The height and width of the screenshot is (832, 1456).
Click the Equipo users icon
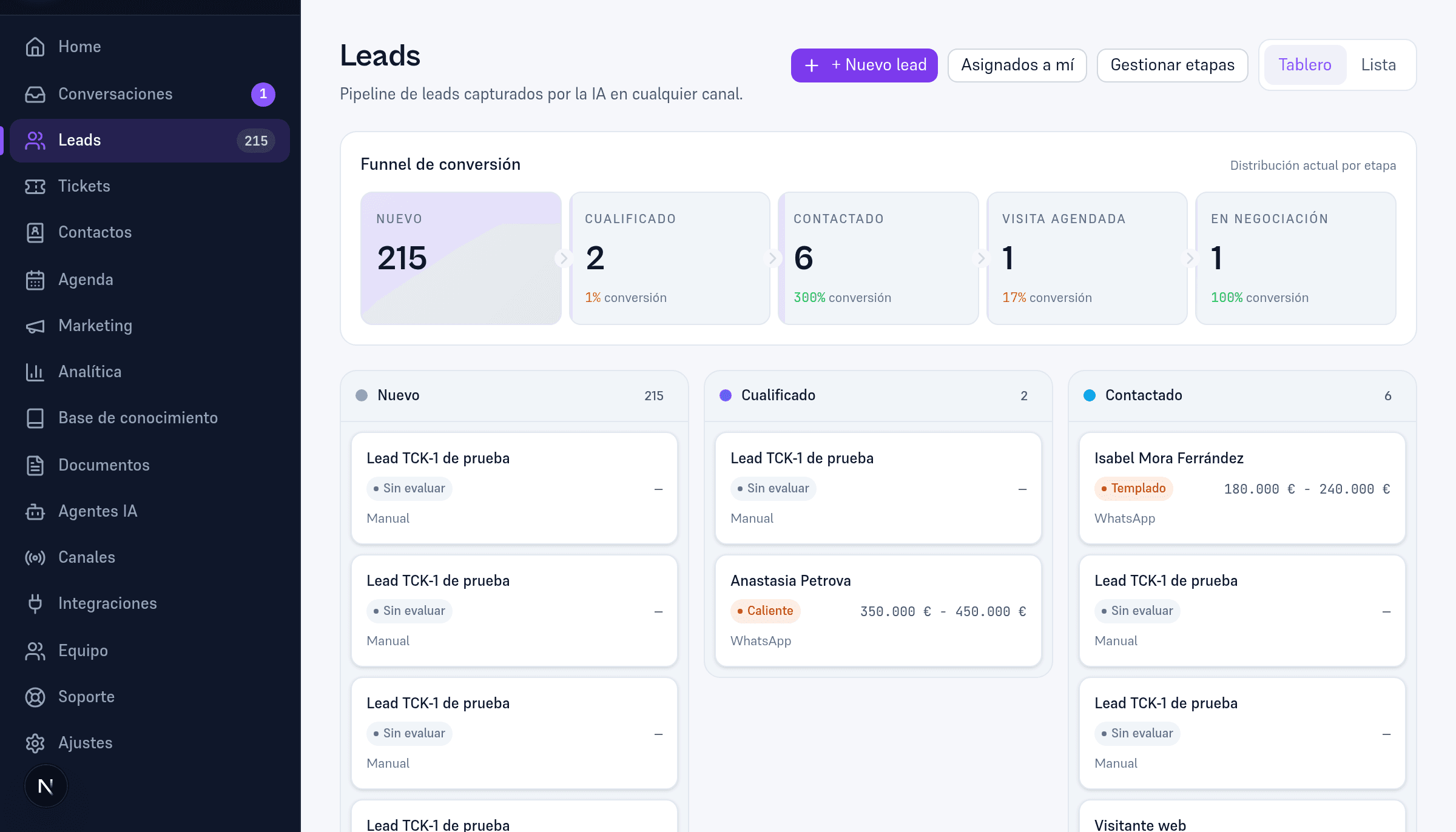point(35,651)
